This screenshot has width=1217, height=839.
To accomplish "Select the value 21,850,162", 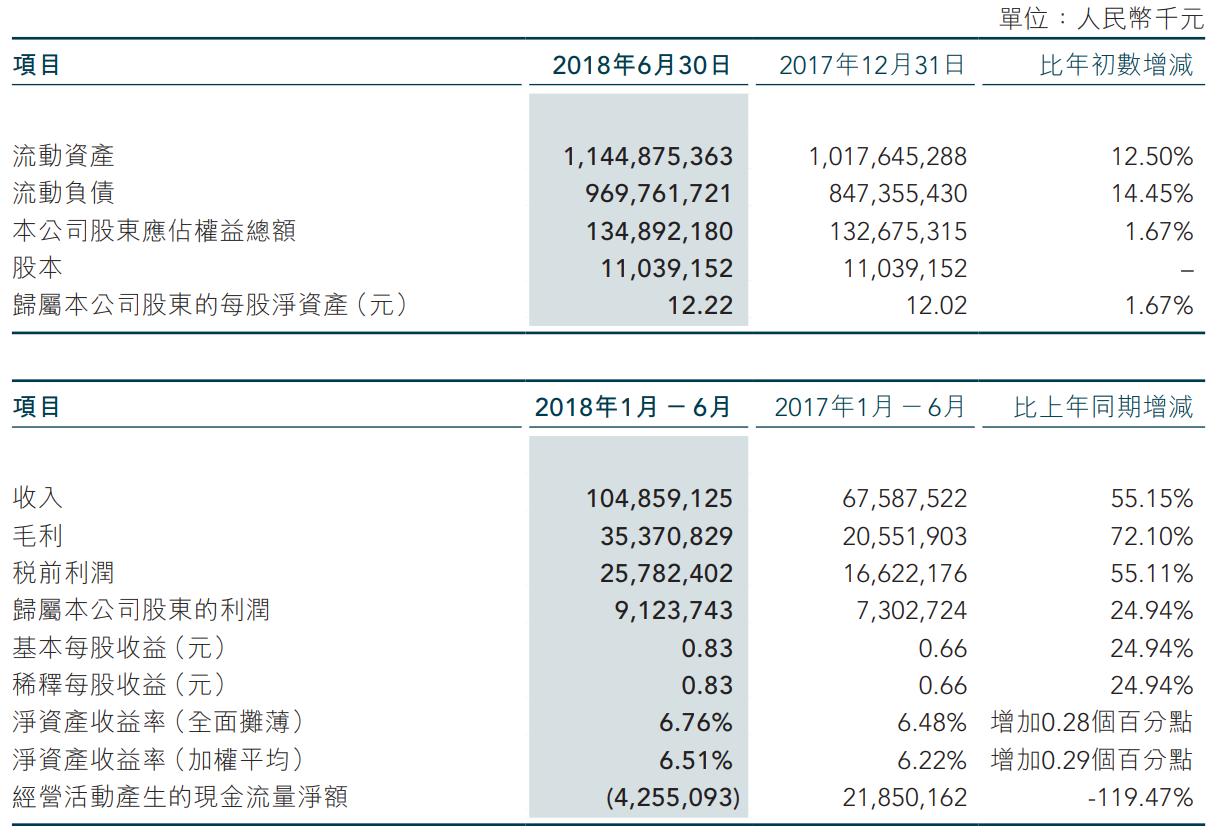I will pos(906,798).
